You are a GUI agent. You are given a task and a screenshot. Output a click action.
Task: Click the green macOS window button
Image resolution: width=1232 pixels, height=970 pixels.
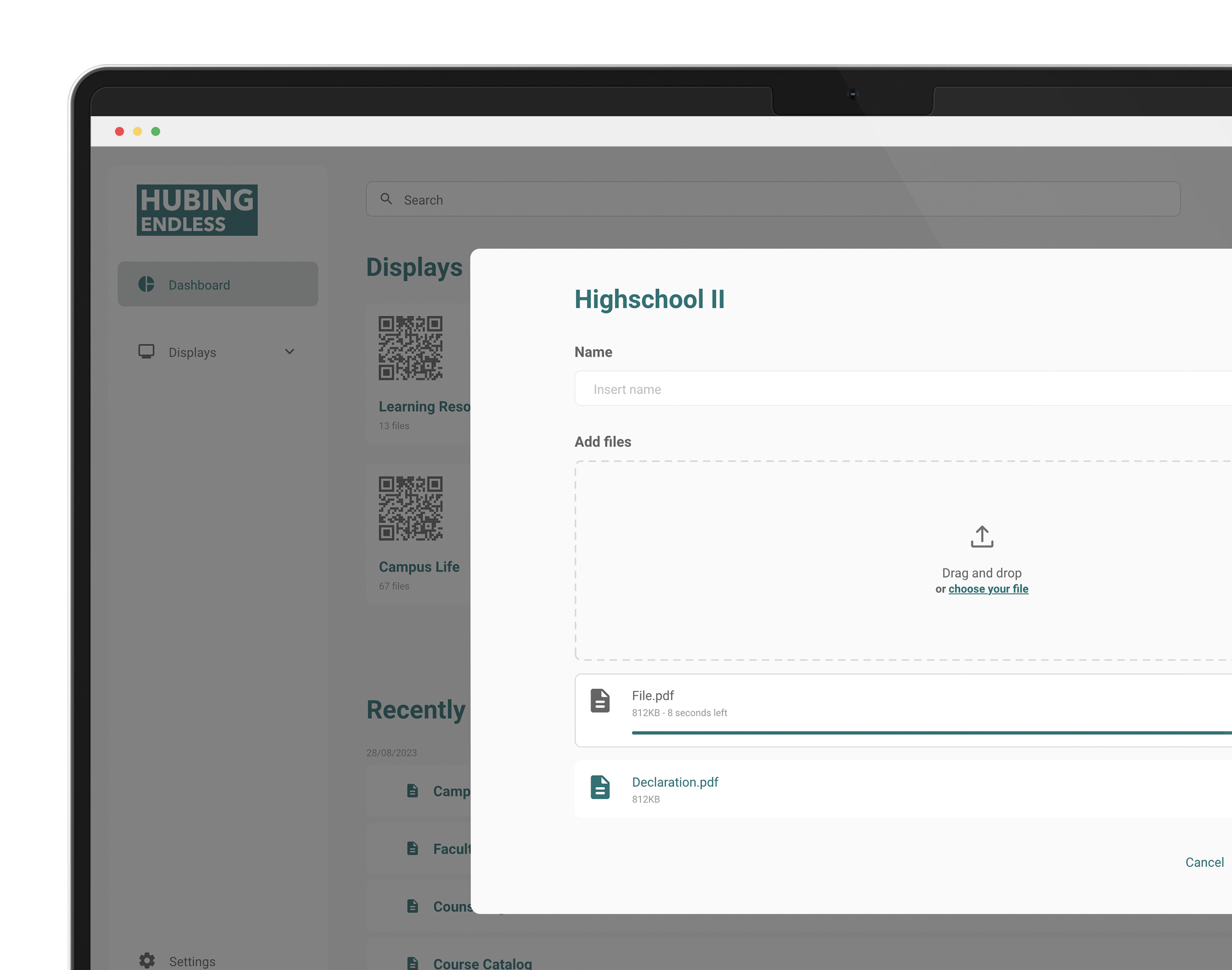156,132
